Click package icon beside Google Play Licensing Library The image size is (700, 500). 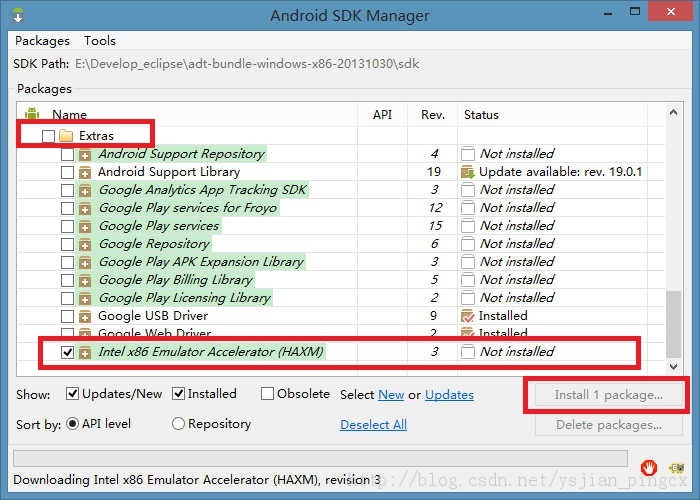84,298
